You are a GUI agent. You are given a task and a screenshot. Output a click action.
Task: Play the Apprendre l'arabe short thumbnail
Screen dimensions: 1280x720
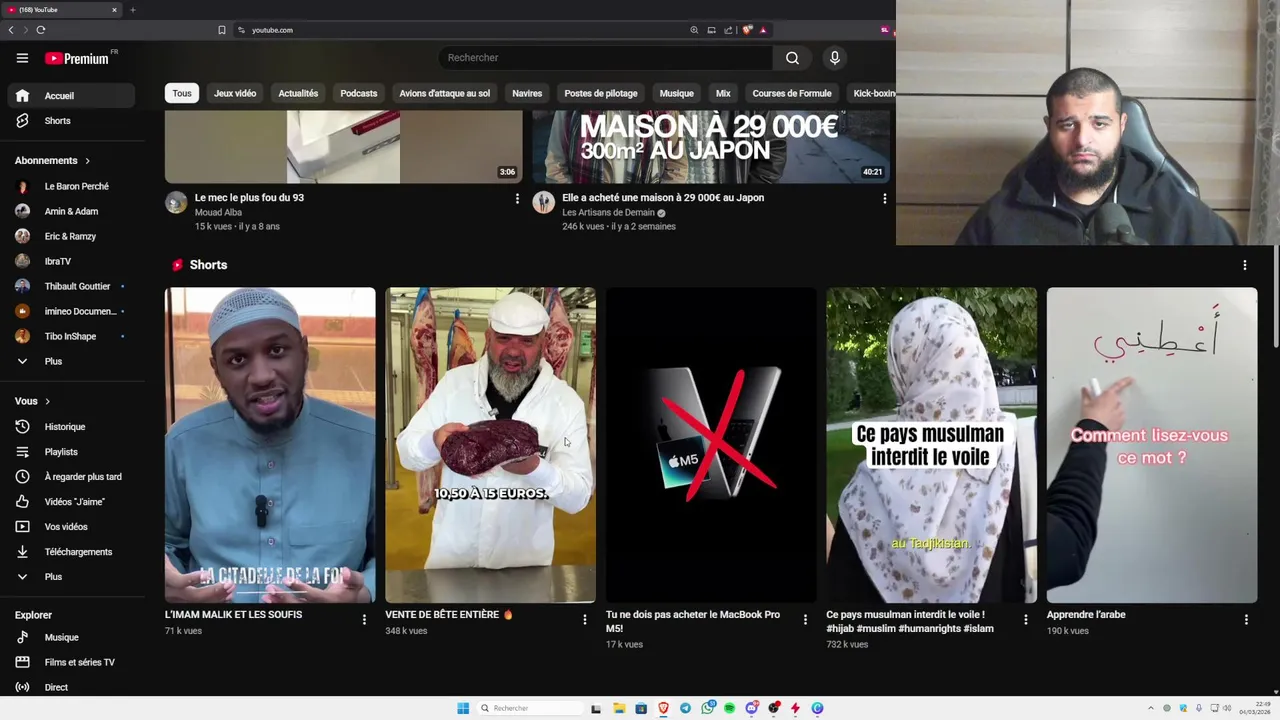[1152, 445]
